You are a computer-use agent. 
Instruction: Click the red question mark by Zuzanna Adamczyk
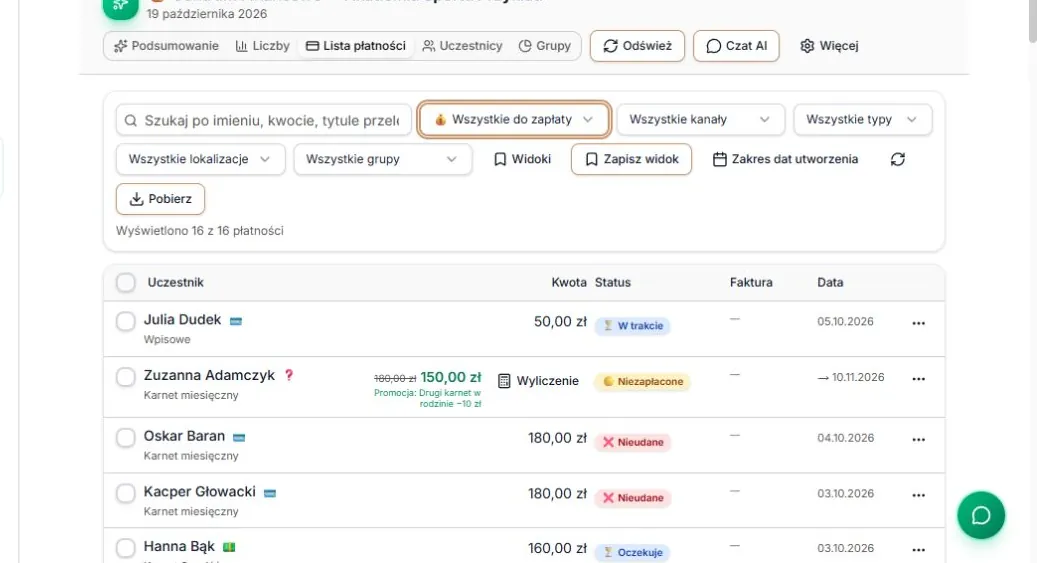(x=288, y=375)
